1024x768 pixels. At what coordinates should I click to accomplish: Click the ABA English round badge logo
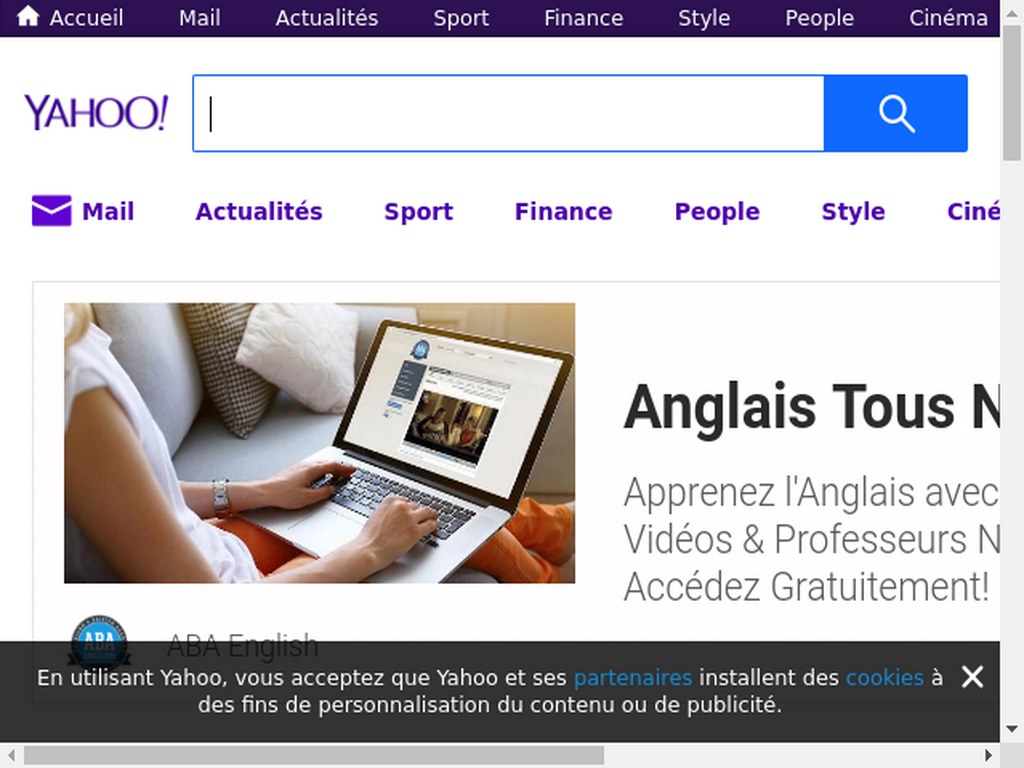click(99, 641)
